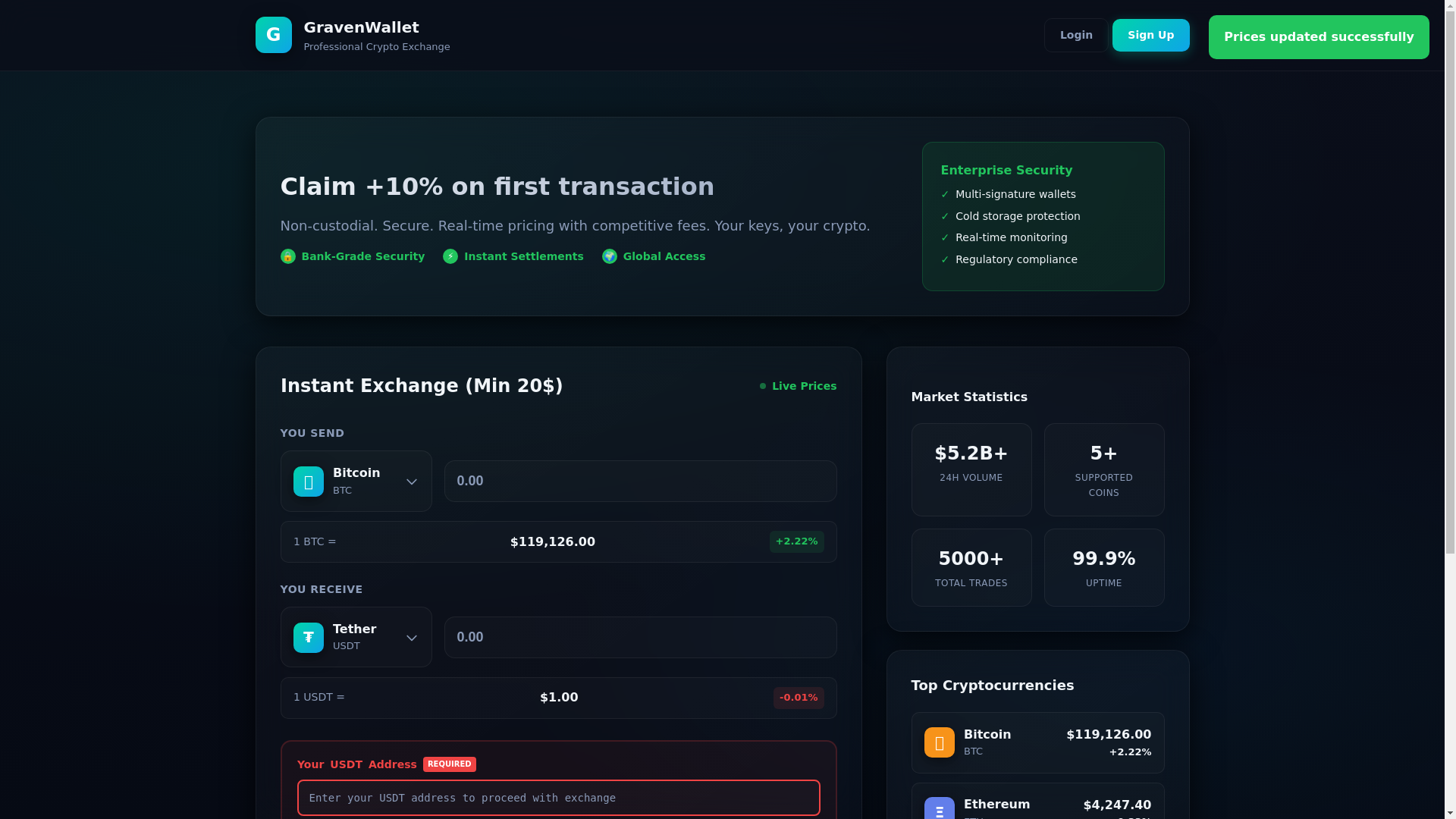Click the Cold storage protection item
The width and height of the screenshot is (1456, 819).
click(x=1018, y=216)
